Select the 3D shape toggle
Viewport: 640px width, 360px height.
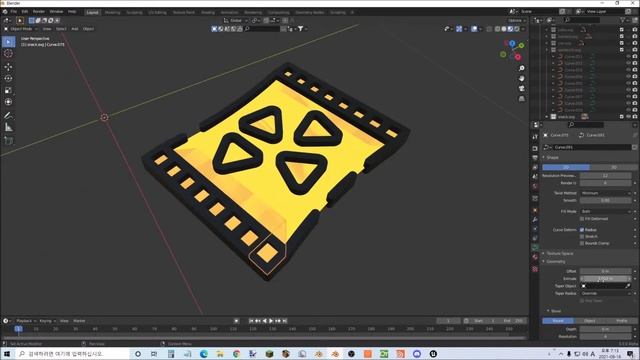[613, 167]
